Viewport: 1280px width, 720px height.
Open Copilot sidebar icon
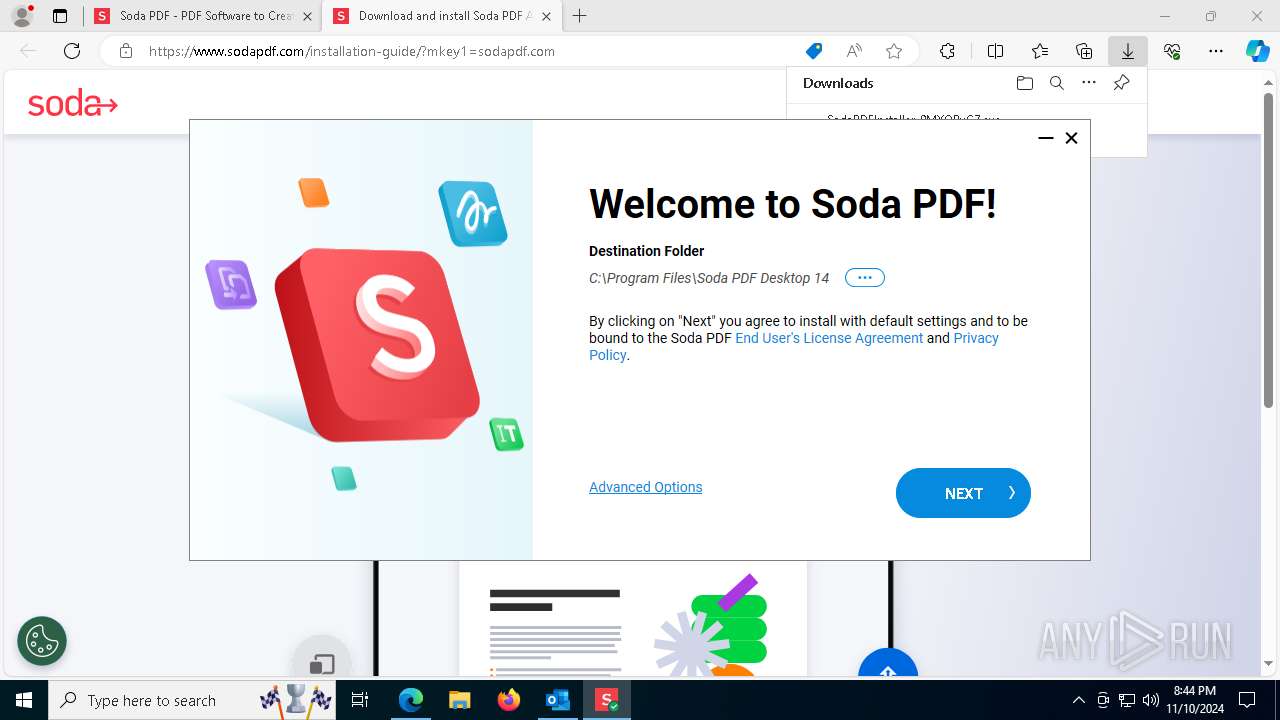pos(1257,51)
